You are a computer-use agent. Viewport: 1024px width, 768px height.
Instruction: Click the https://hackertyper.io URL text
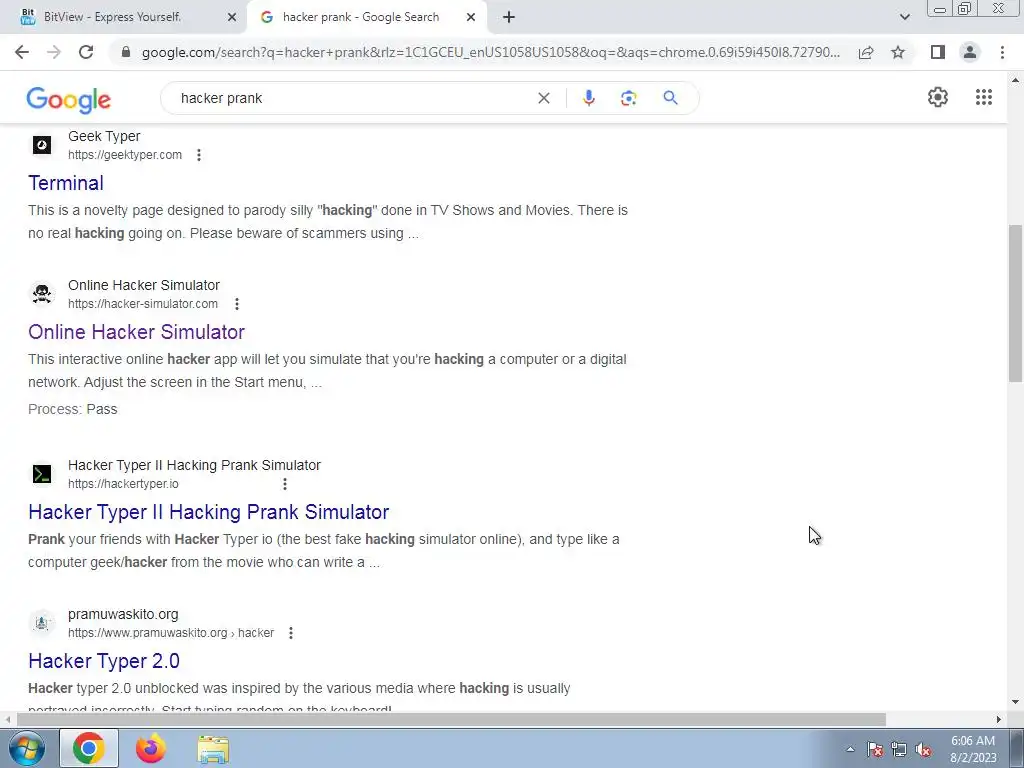(123, 485)
